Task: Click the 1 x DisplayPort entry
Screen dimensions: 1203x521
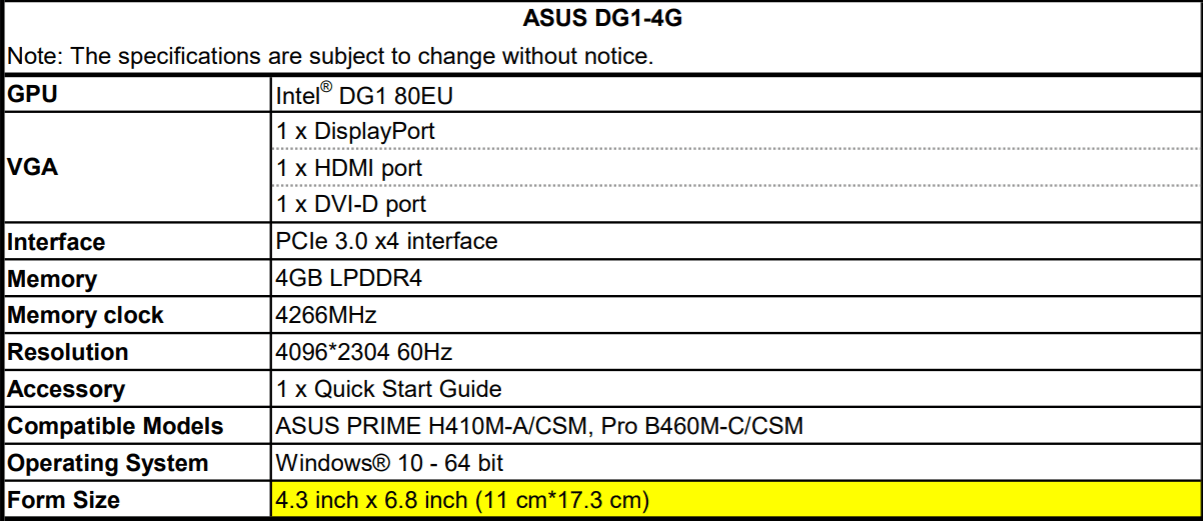Action: (355, 131)
